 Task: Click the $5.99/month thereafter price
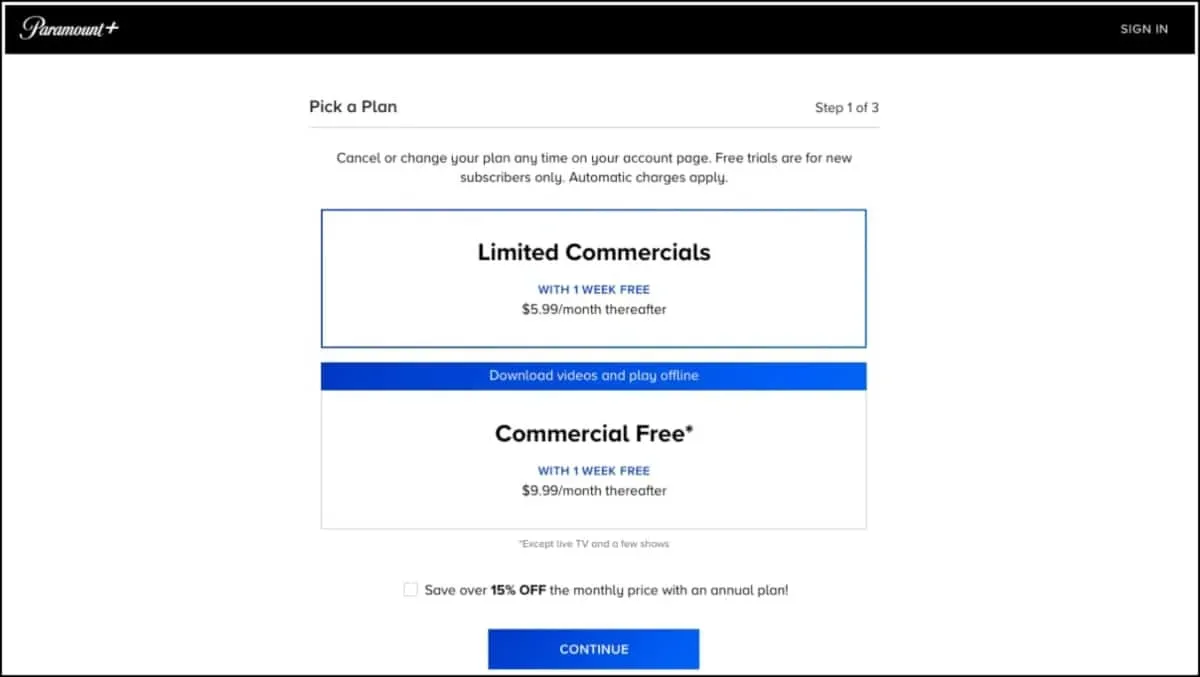[x=593, y=310]
